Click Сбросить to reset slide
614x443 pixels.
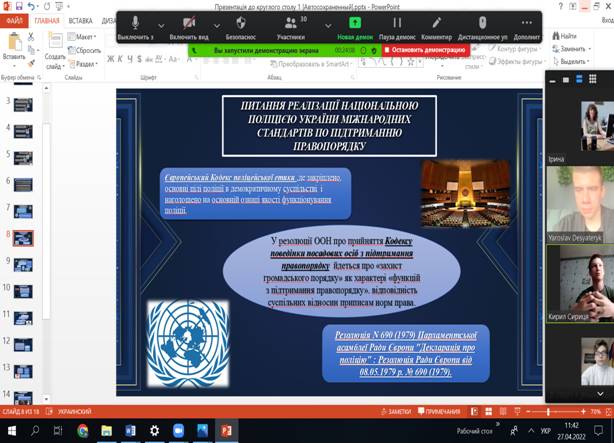[84, 50]
